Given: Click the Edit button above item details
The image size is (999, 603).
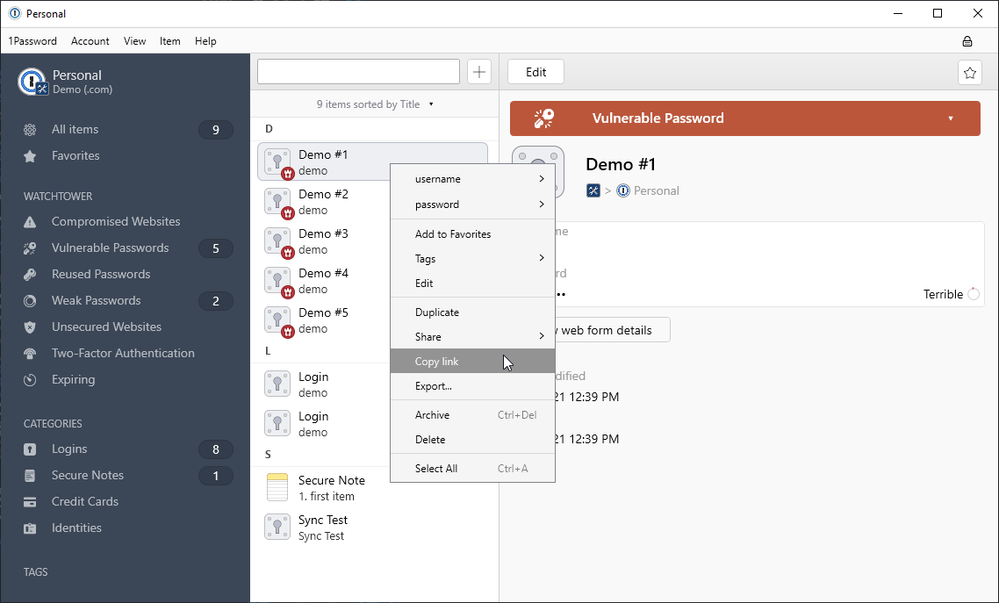Looking at the screenshot, I should (x=536, y=72).
